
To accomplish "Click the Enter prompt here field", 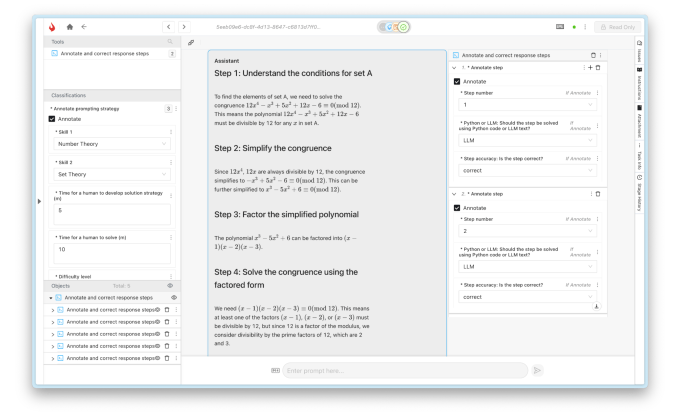I will coord(404,370).
